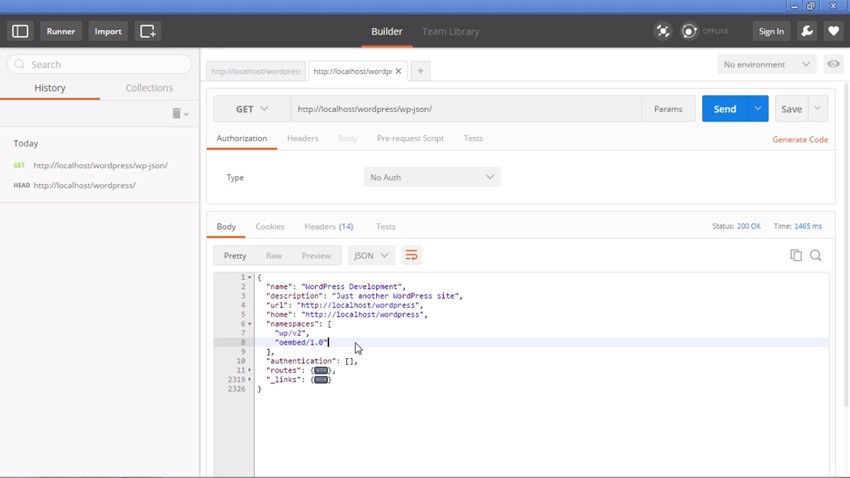Click the Params button
850x478 pixels.
pyautogui.click(x=668, y=109)
